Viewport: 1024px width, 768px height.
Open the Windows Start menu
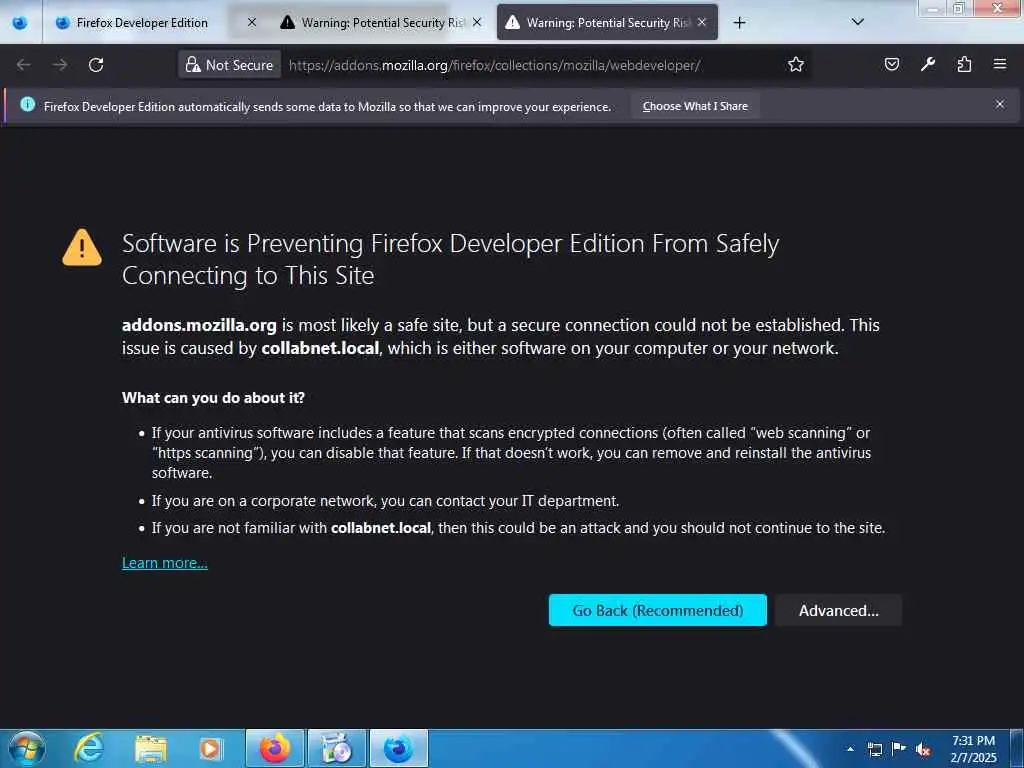pos(26,748)
